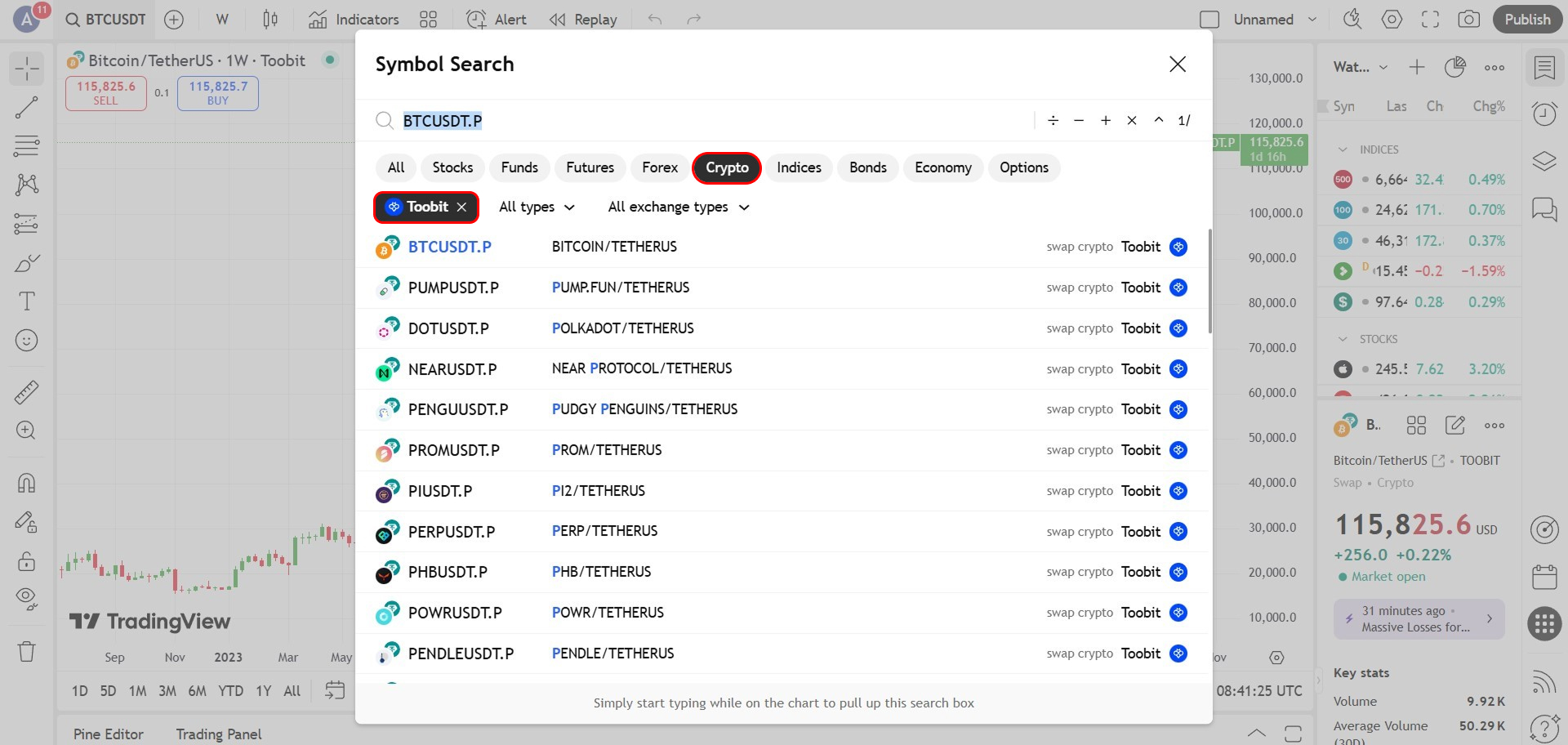Open watchlist advanced view pie icon
The image size is (1568, 745).
click(1455, 67)
